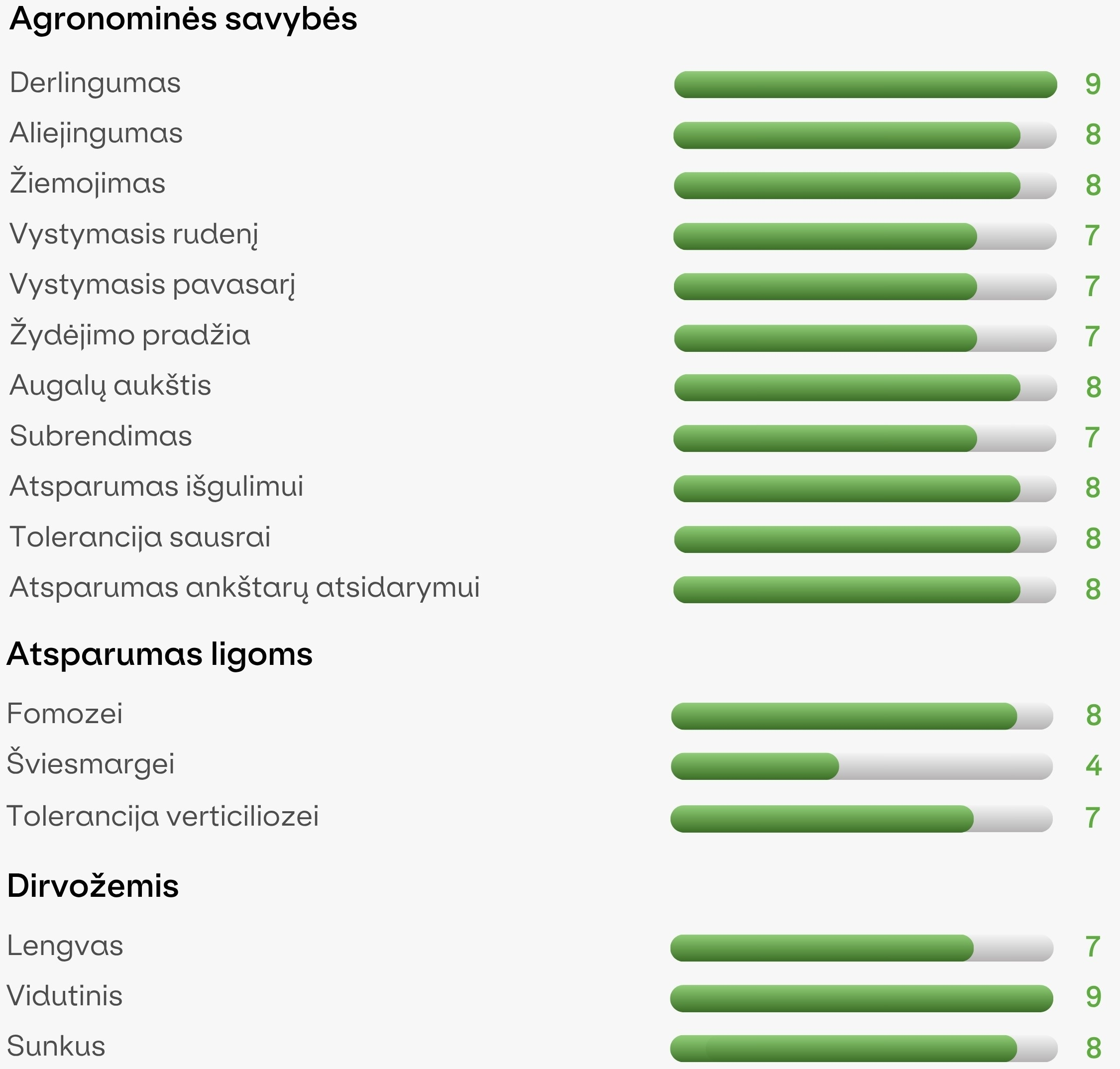
Task: Click the Žydėjimo pradžia label
Action: click(130, 334)
